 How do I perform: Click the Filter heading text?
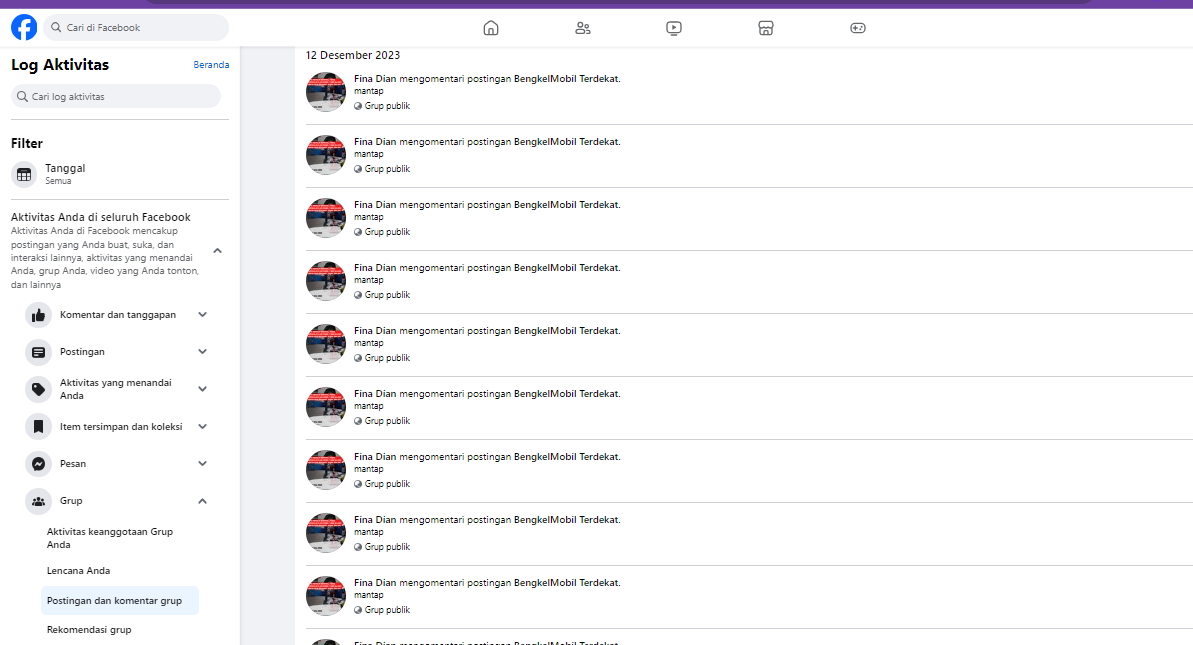tap(27, 144)
